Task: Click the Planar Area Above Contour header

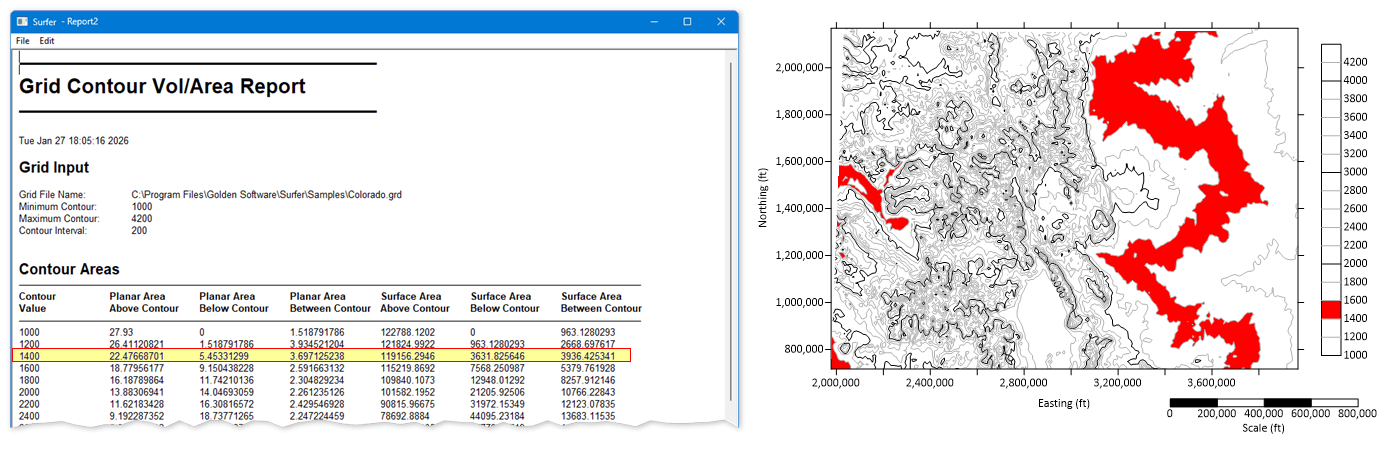Action: pos(144,302)
